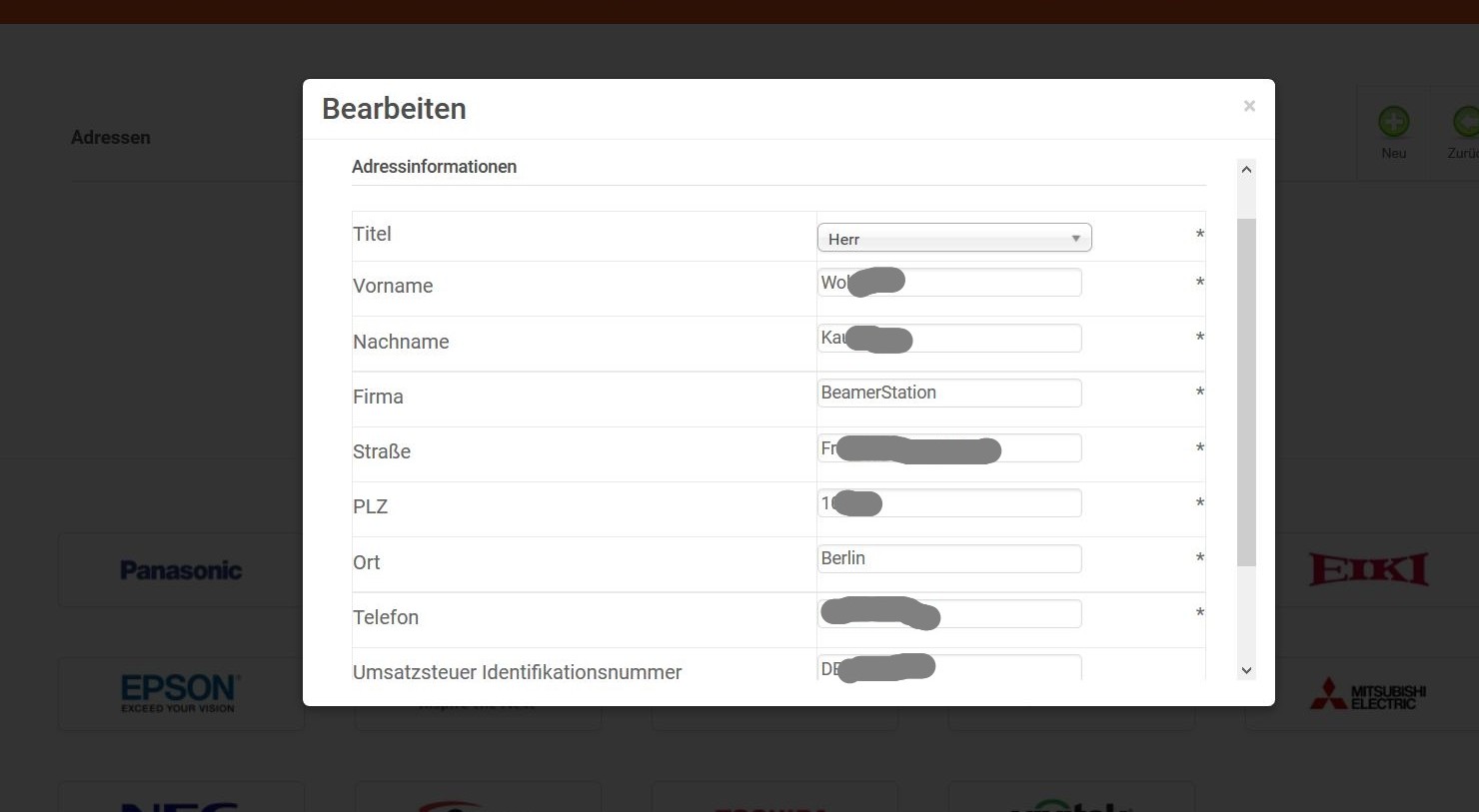The width and height of the screenshot is (1479, 812).
Task: Open the Titel dropdown showing Herr
Action: coord(954,238)
